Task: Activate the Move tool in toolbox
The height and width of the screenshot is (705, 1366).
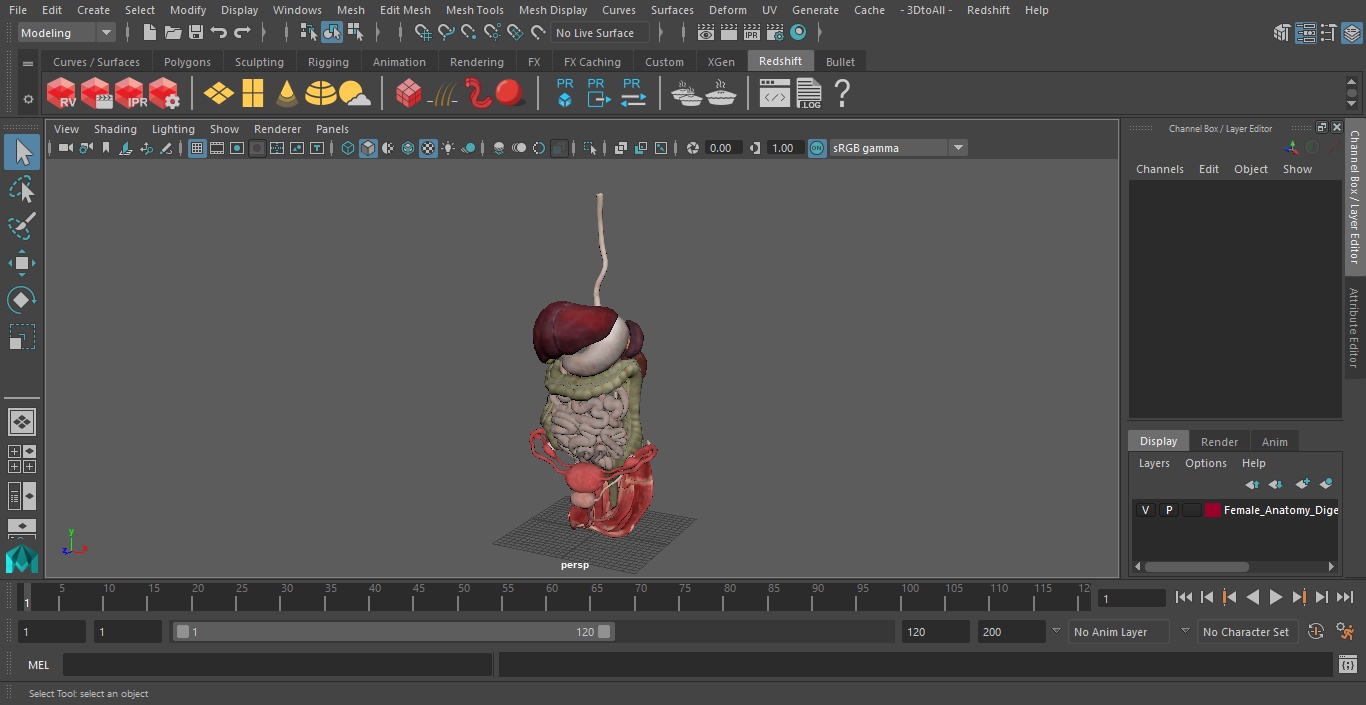Action: click(x=22, y=264)
